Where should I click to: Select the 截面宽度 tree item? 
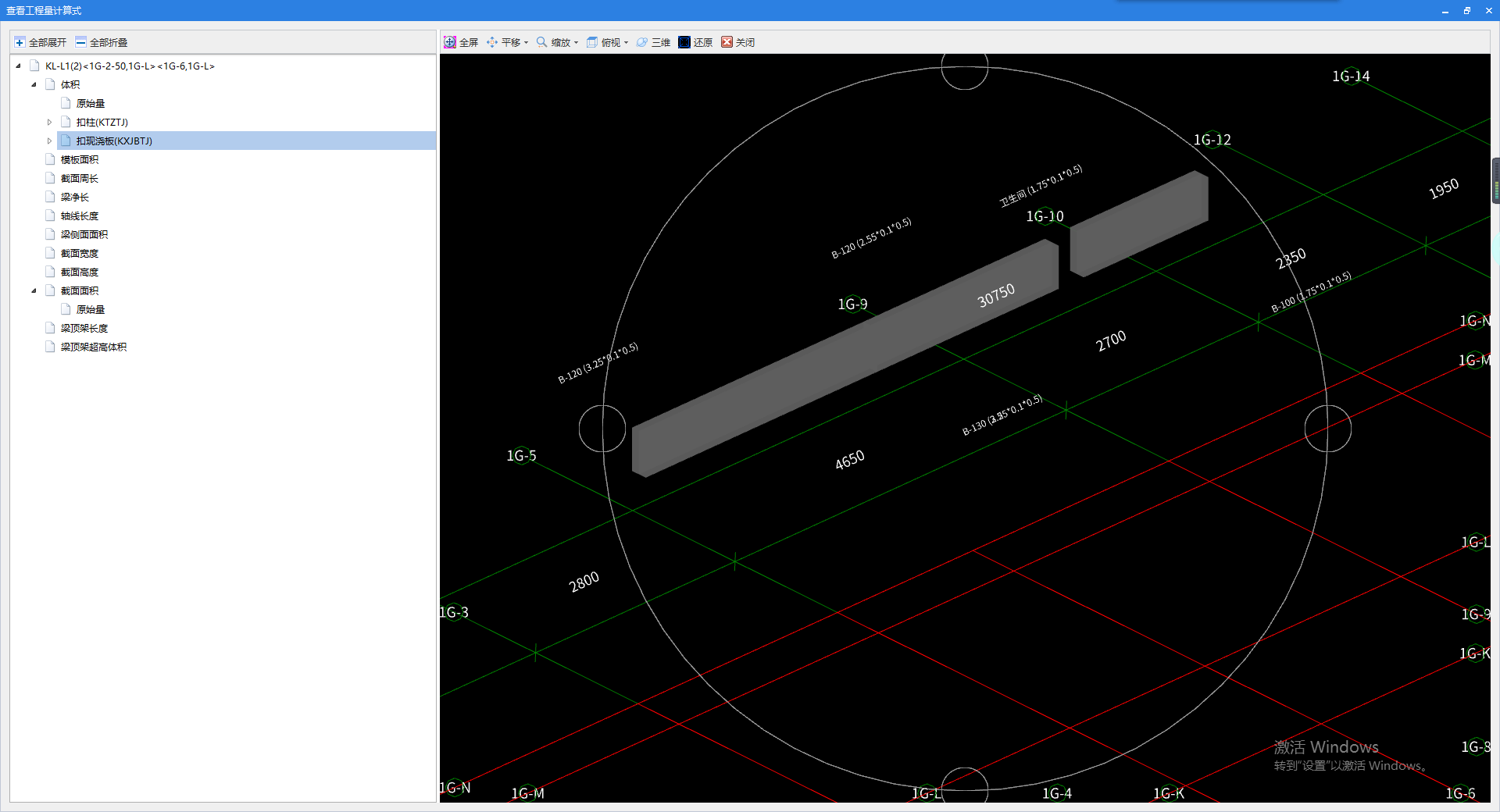(80, 253)
